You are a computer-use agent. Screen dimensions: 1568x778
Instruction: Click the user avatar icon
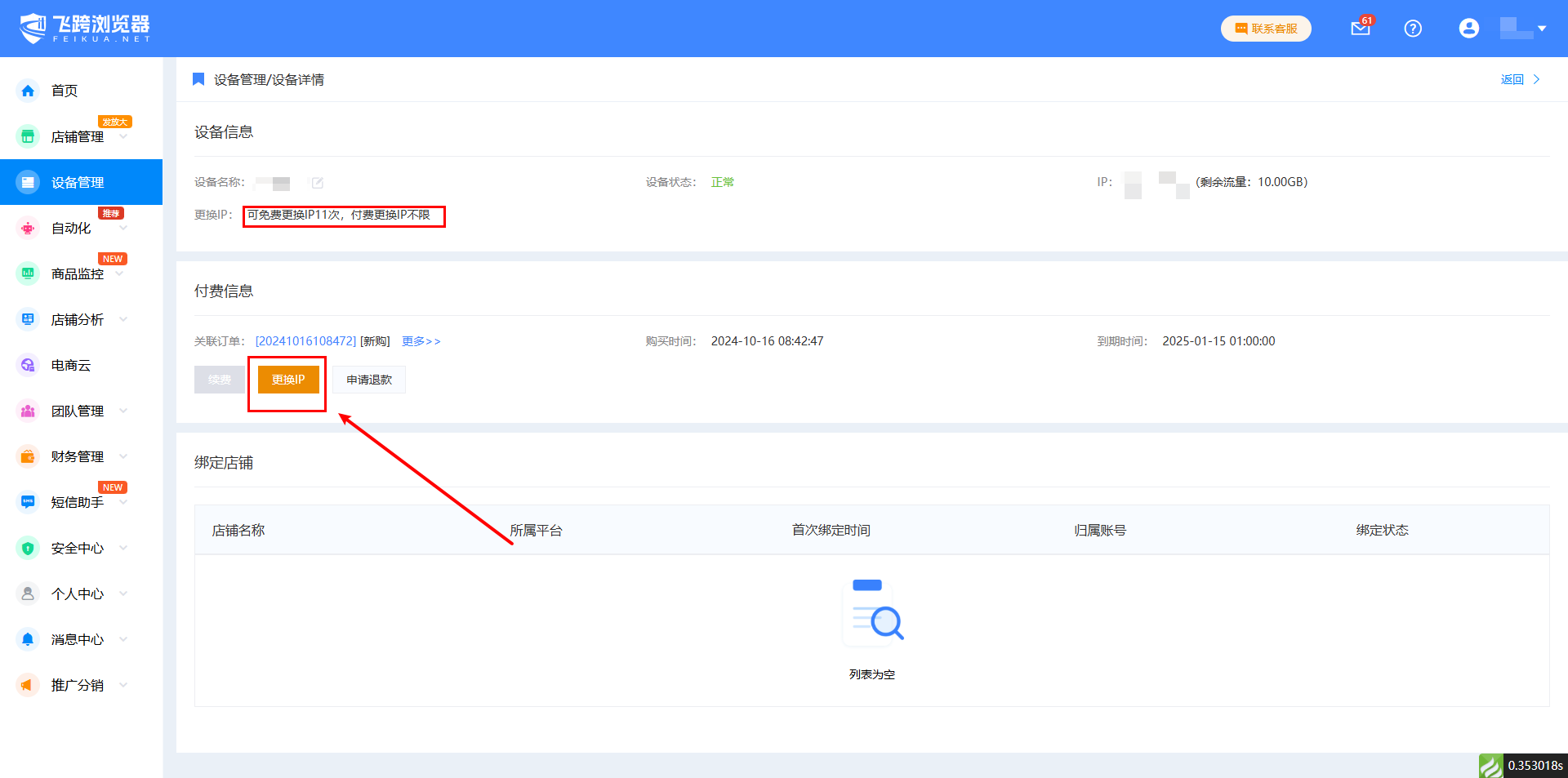(1468, 29)
